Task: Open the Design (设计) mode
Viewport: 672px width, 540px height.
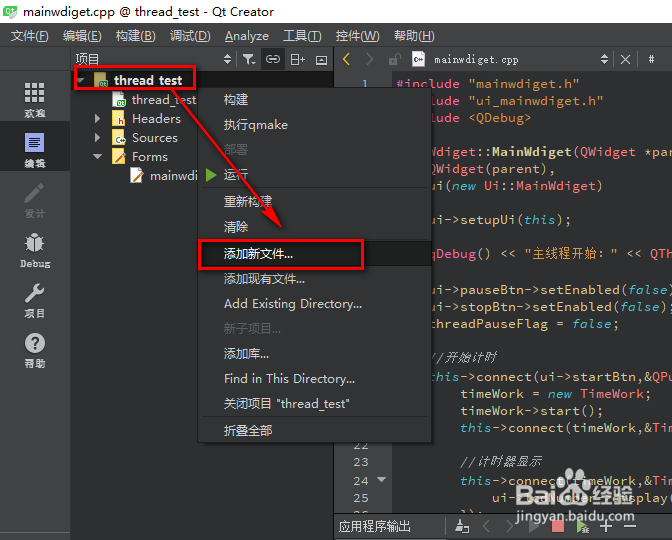Action: pos(34,201)
